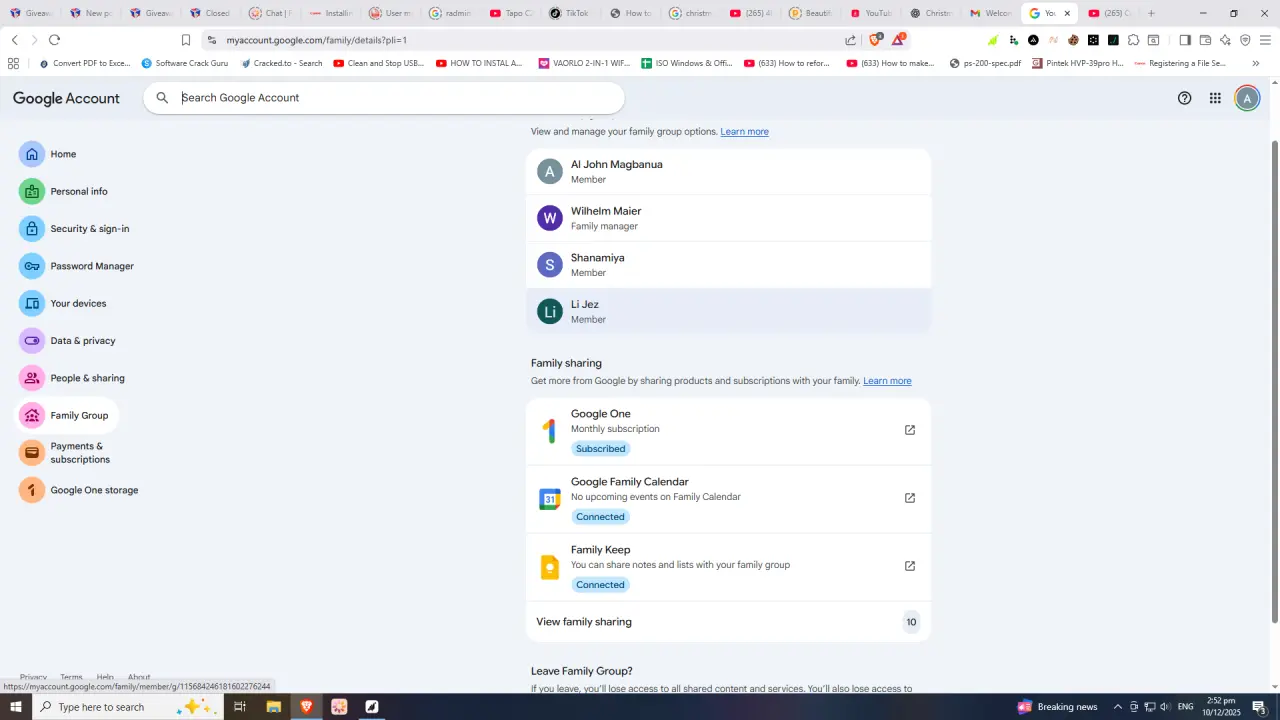Open Software Crack Guru bookmark
The width and height of the screenshot is (1280, 720).
pyautogui.click(x=185, y=63)
